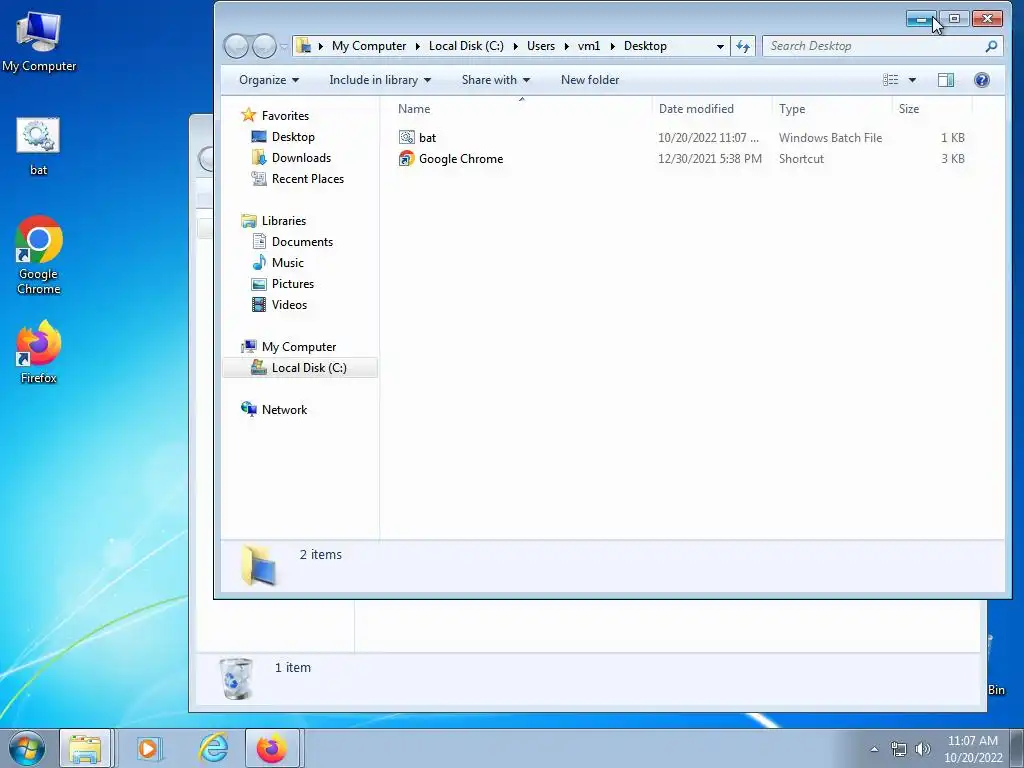This screenshot has width=1024, height=768.
Task: Click the Back navigation arrow in Explorer
Action: pos(236,46)
